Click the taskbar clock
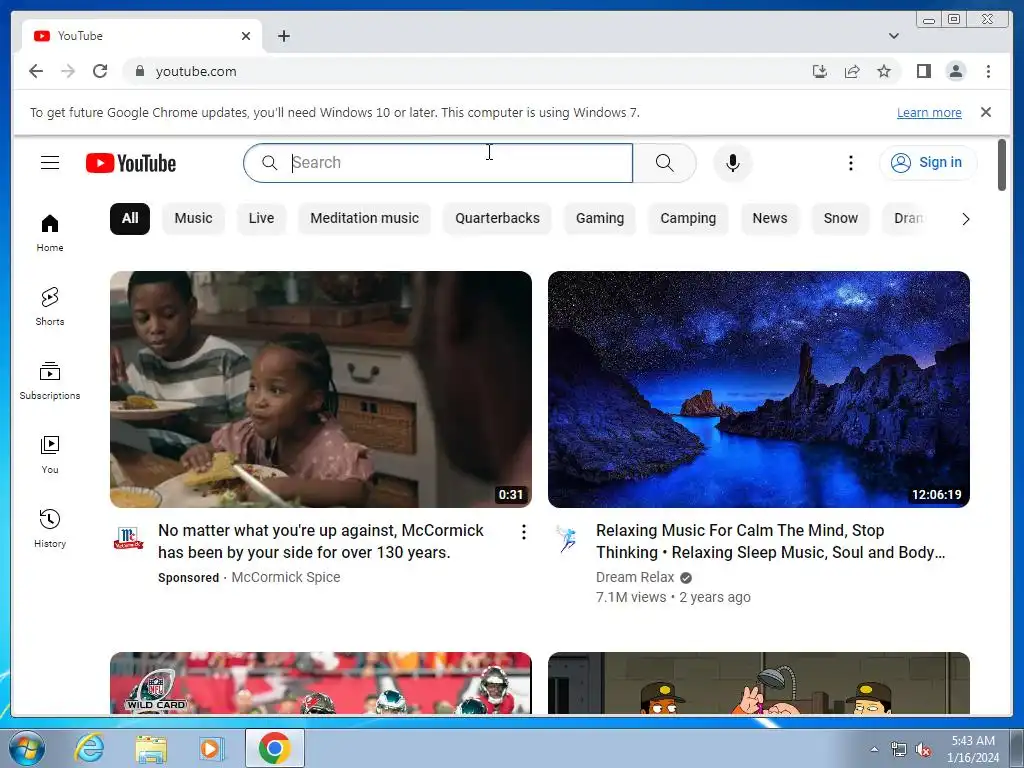Viewport: 1024px width, 768px height. coord(973,749)
